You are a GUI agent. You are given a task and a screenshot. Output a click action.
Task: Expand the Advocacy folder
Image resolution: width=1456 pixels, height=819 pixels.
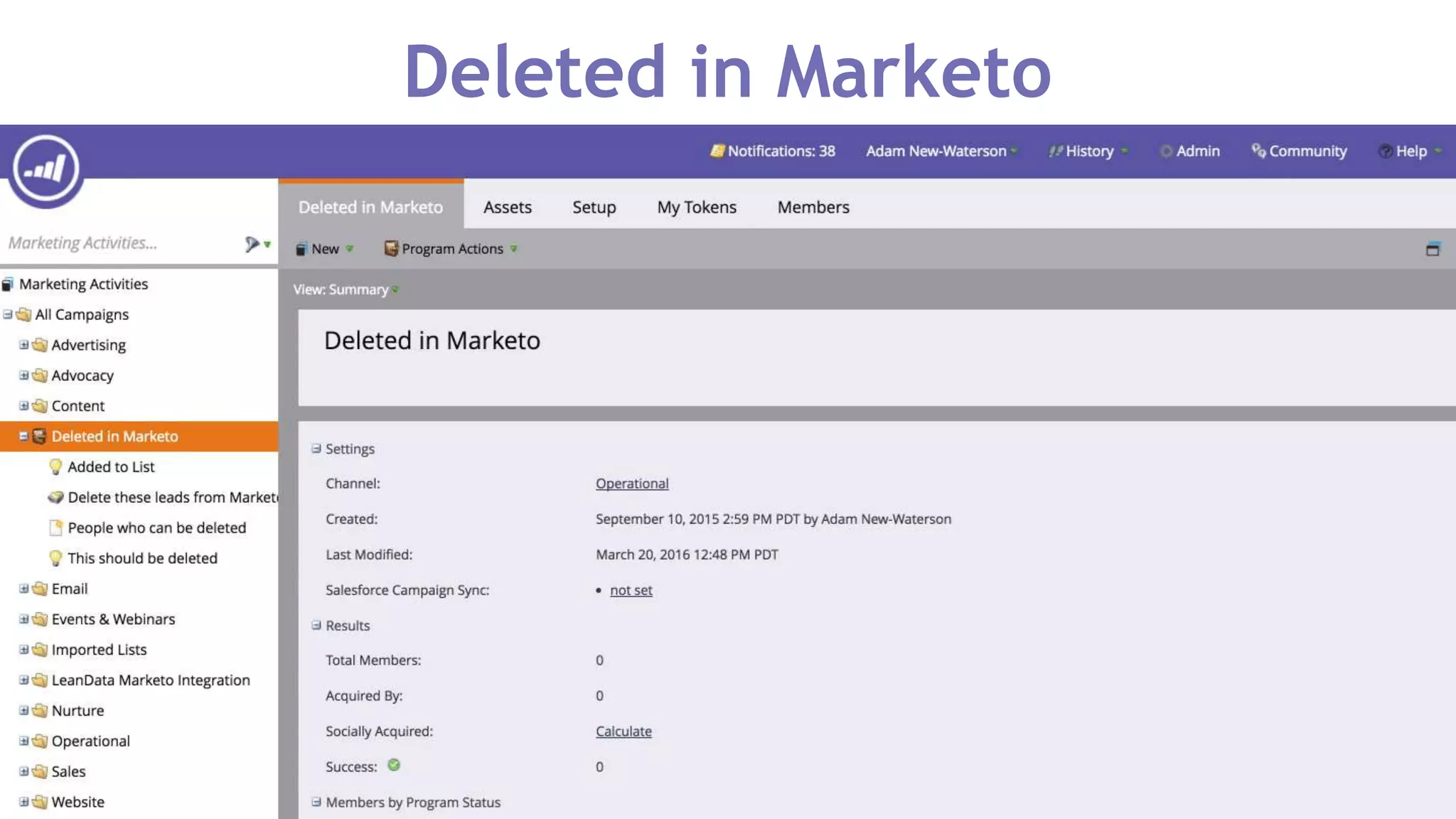pos(23,375)
